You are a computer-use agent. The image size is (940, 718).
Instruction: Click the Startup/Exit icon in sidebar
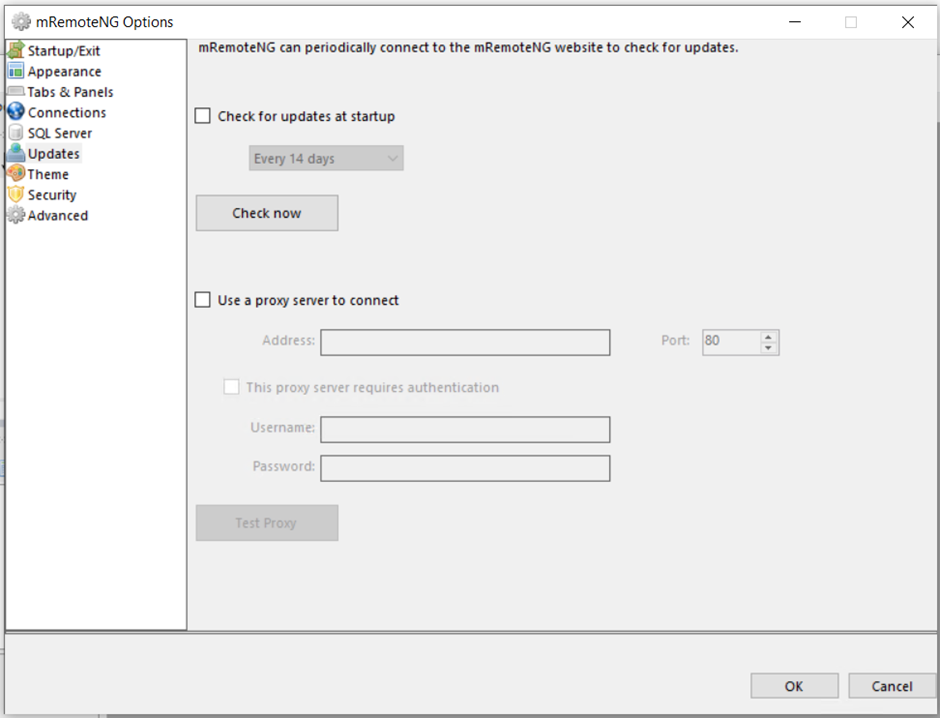[x=16, y=50]
